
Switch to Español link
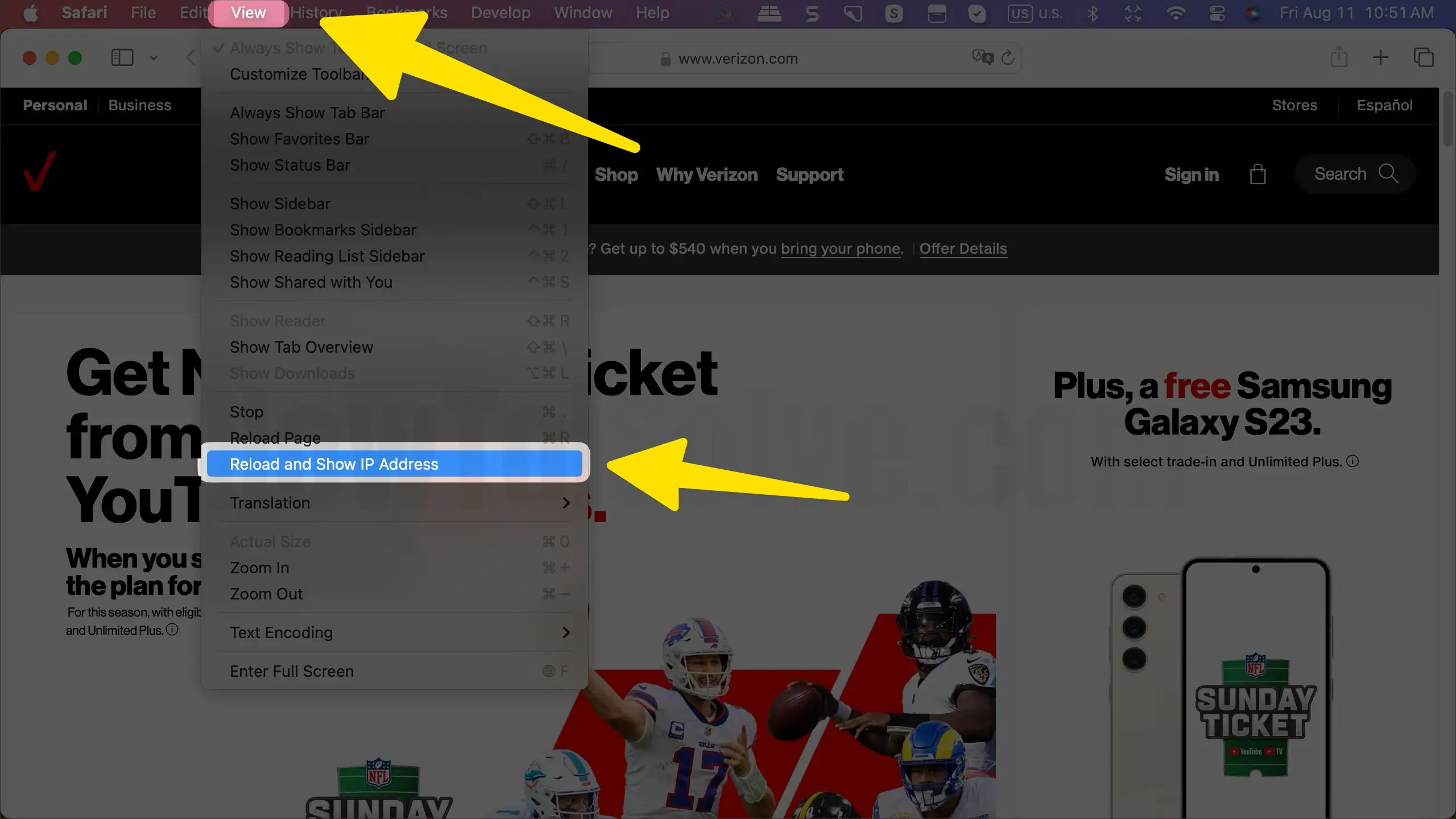[1384, 105]
